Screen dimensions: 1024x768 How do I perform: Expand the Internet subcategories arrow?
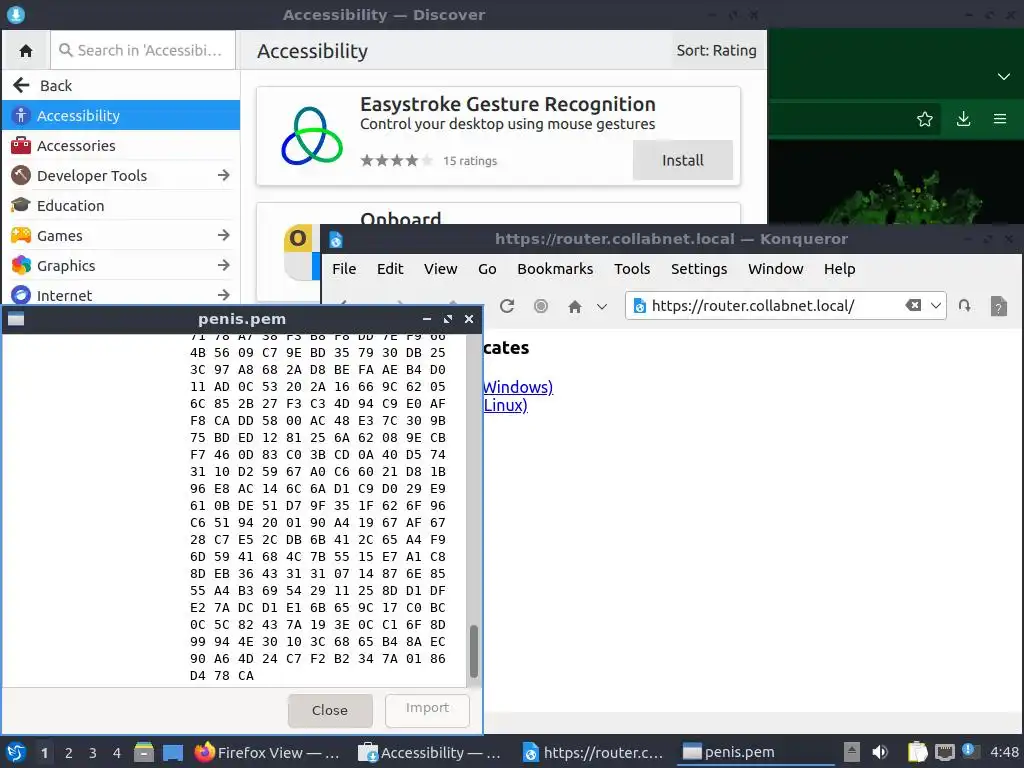(223, 295)
